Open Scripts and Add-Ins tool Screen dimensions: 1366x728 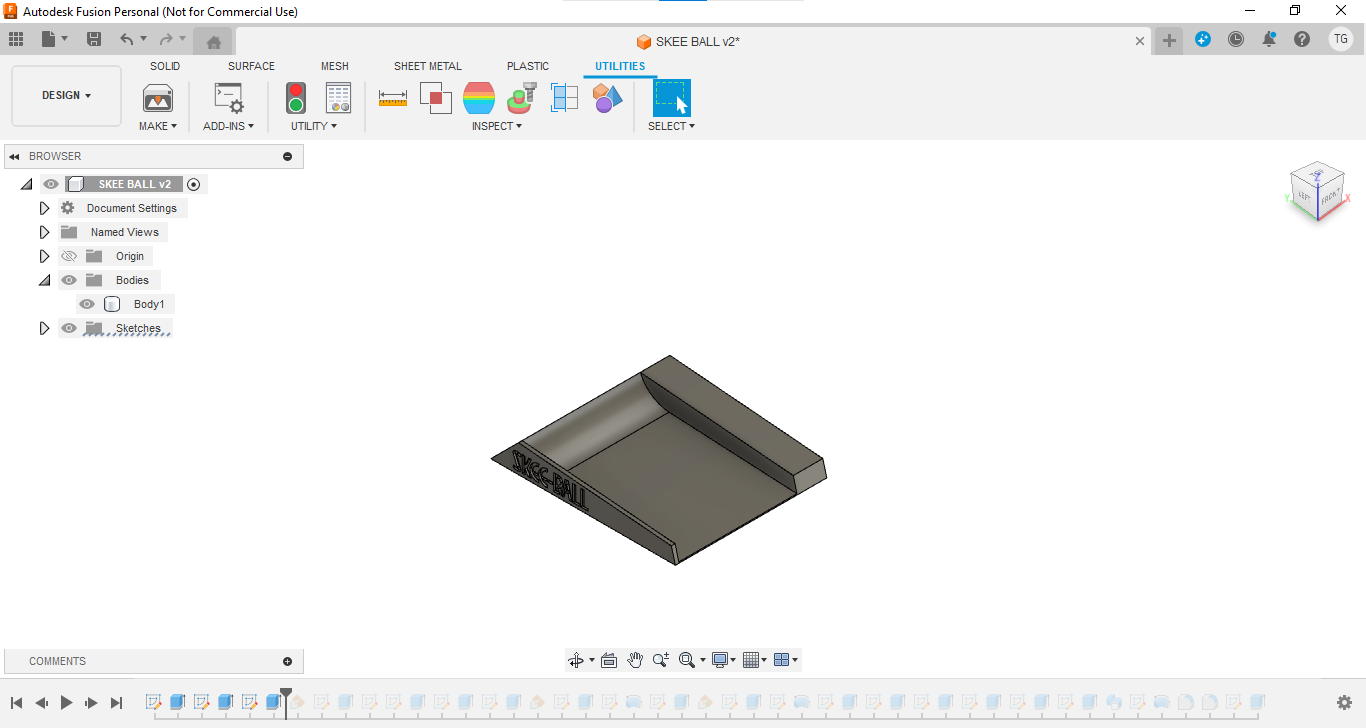[229, 98]
